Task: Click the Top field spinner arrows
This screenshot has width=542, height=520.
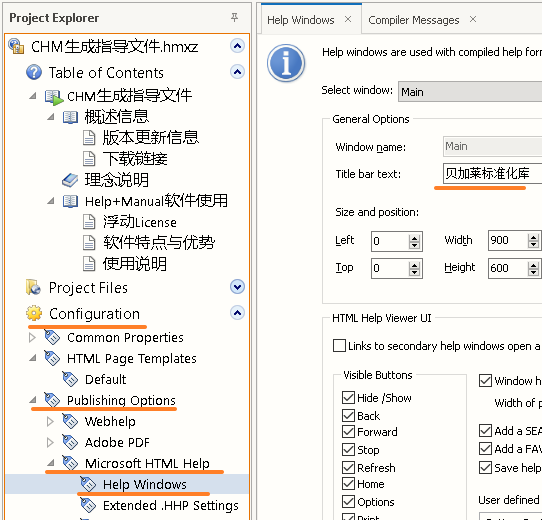Action: [414, 268]
